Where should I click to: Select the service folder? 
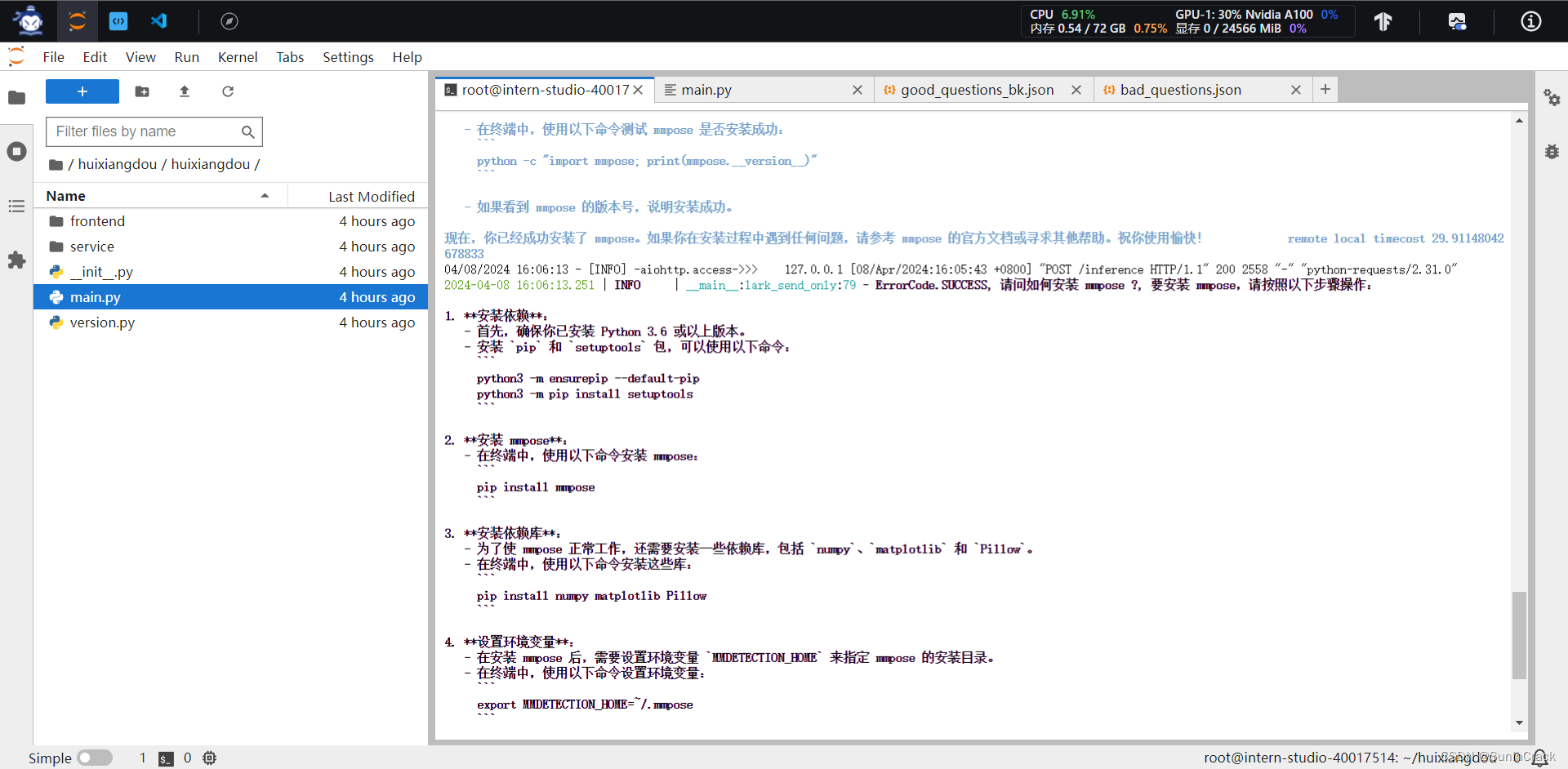click(231, 247)
